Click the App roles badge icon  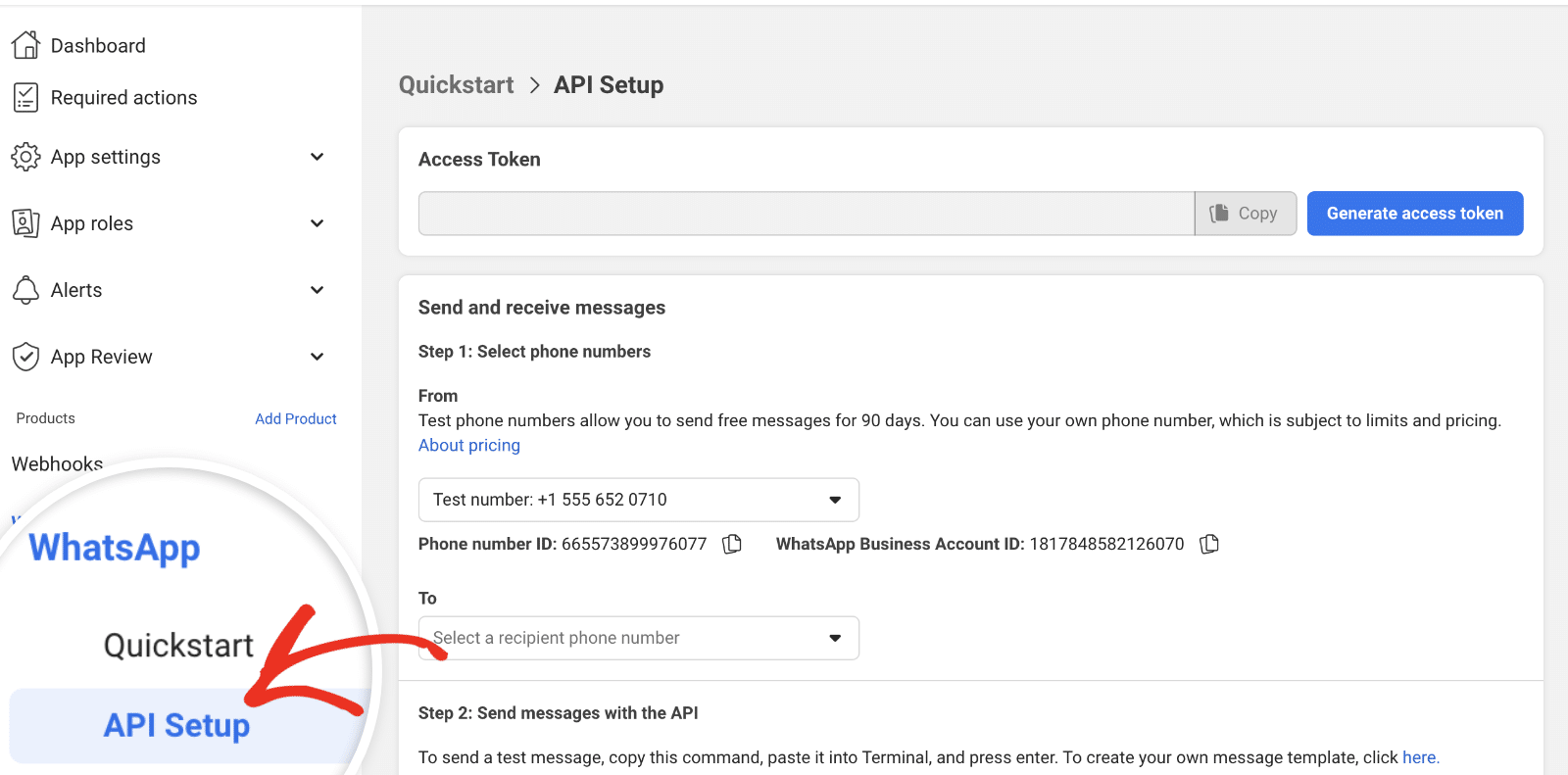[x=25, y=223]
